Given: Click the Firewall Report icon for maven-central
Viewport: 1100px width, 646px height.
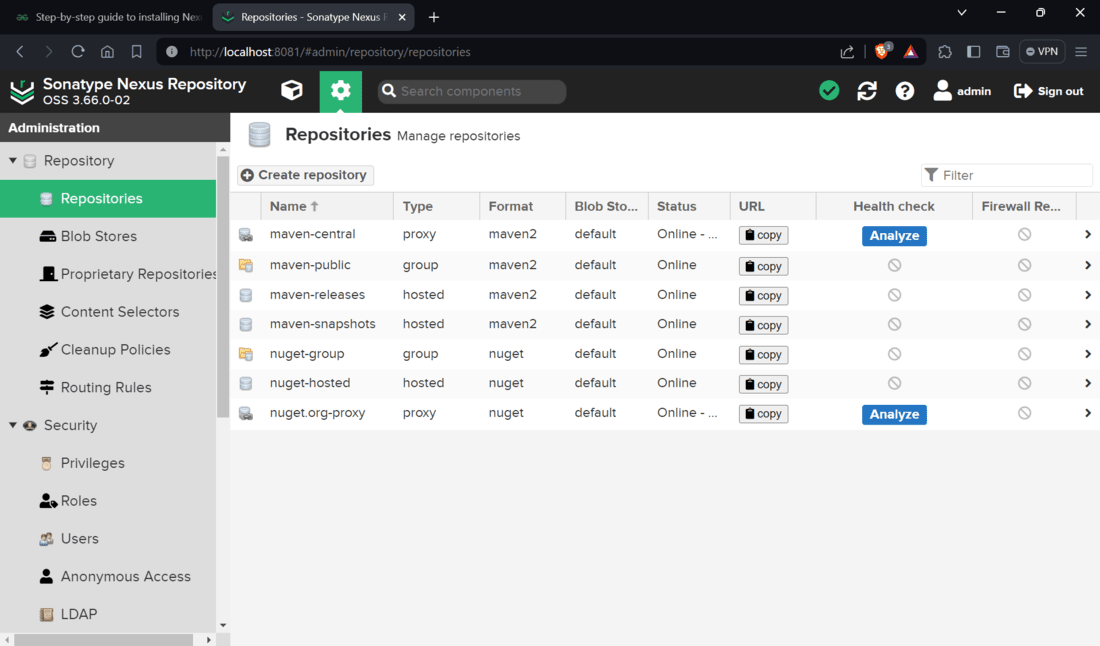Looking at the screenshot, I should [1023, 234].
